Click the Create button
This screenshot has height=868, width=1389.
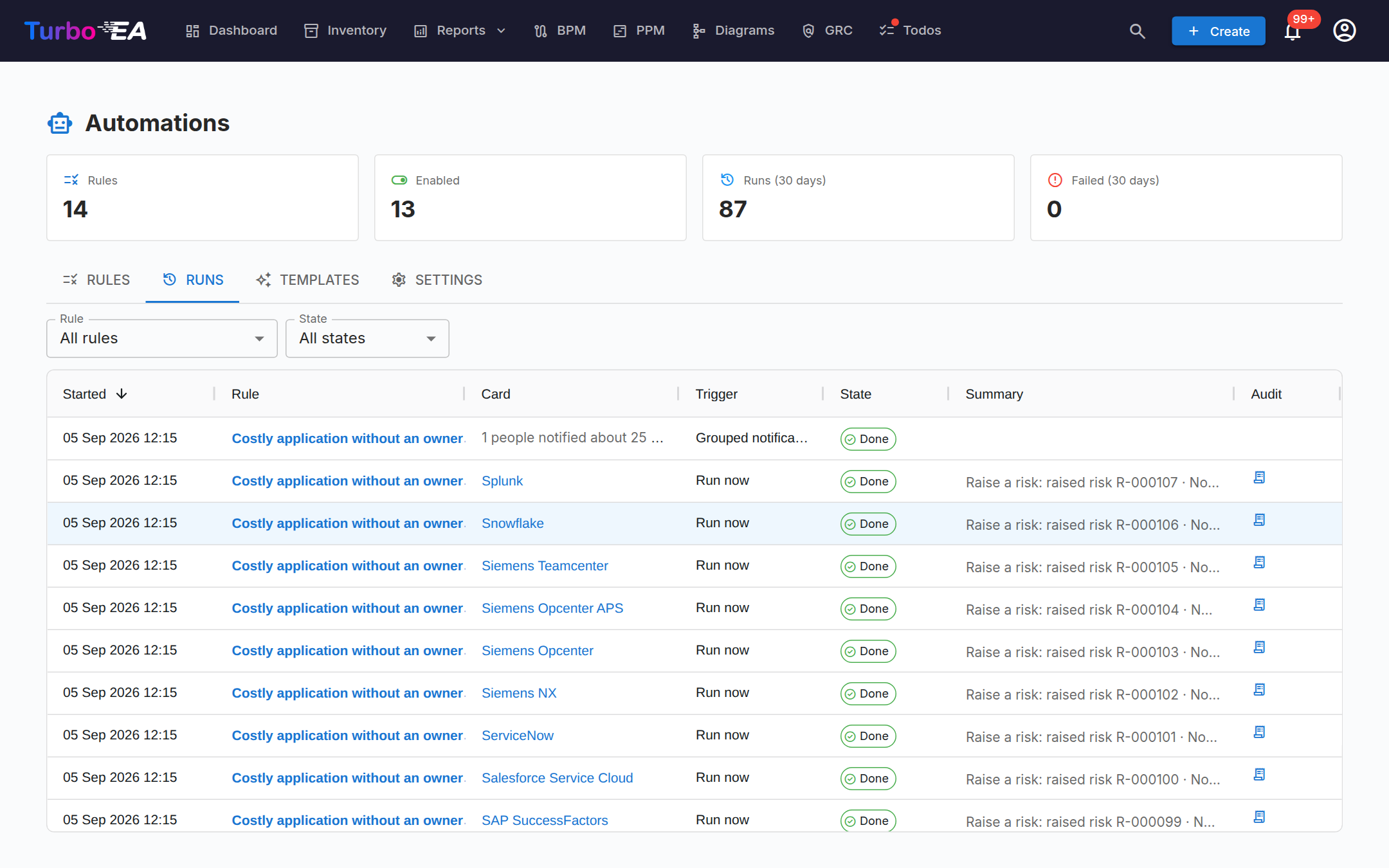[1219, 31]
